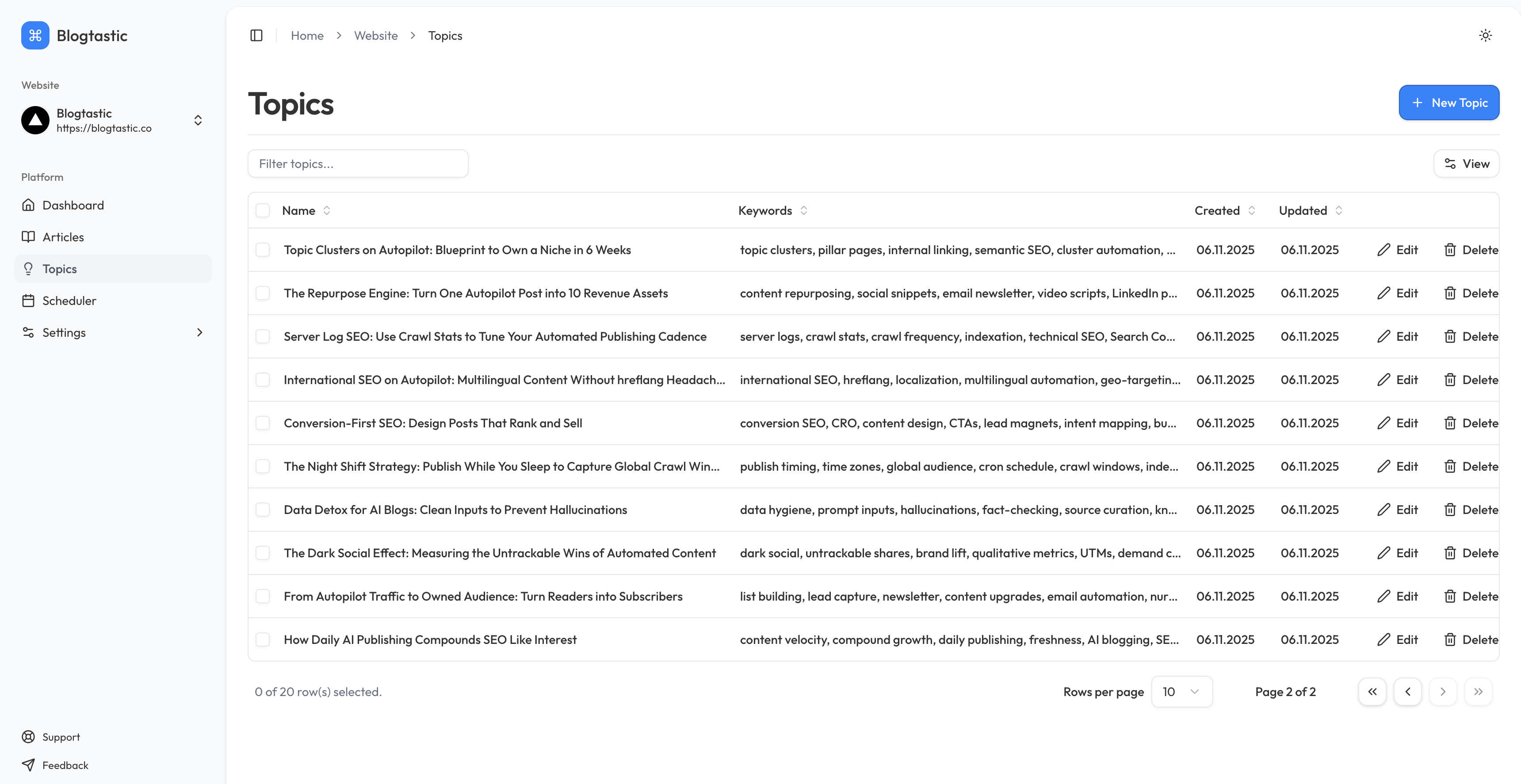Navigate to Articles in the sidebar
Image resolution: width=1521 pixels, height=784 pixels.
[63, 237]
